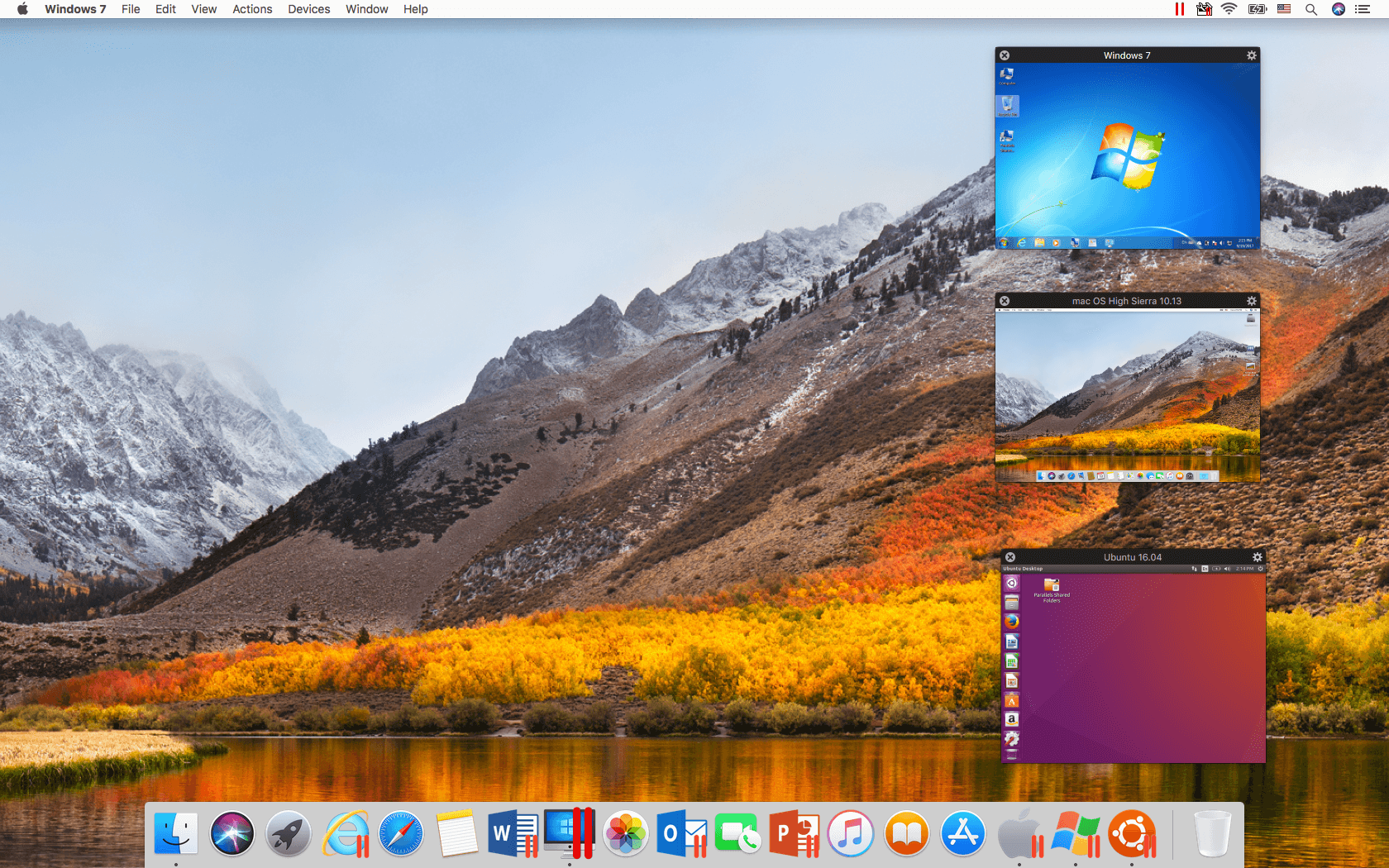Open the View menu
The width and height of the screenshot is (1389, 868).
click(x=204, y=9)
